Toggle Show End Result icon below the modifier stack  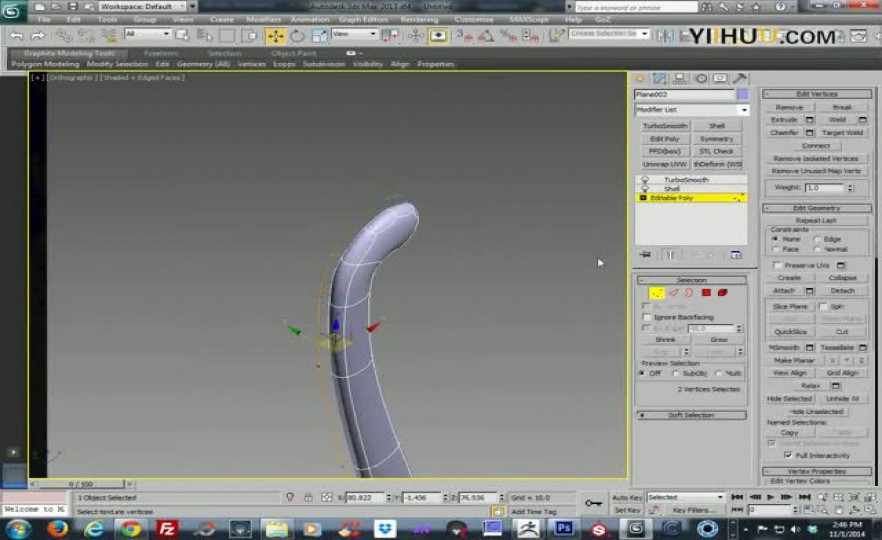coord(670,255)
